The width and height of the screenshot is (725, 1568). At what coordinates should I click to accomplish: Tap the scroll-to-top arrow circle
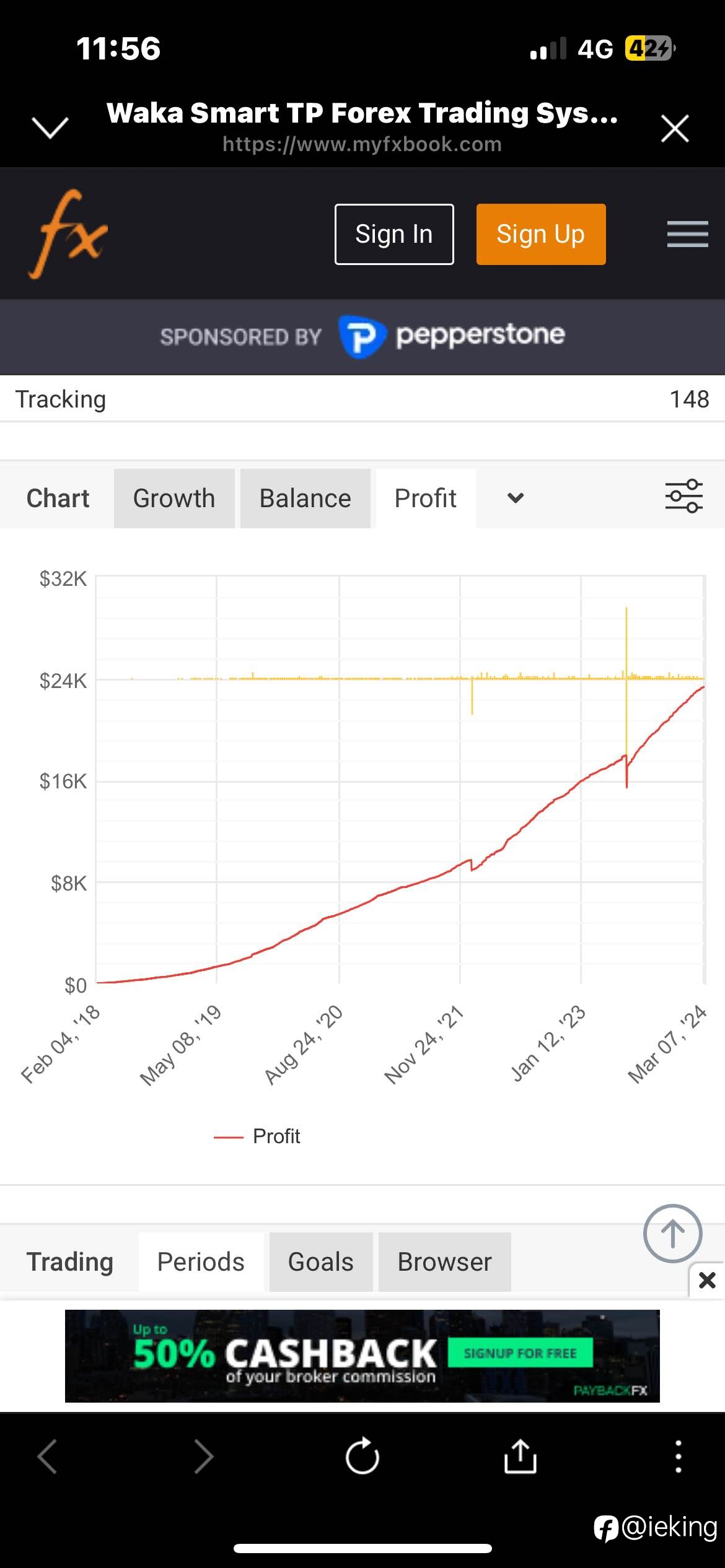[x=672, y=1234]
